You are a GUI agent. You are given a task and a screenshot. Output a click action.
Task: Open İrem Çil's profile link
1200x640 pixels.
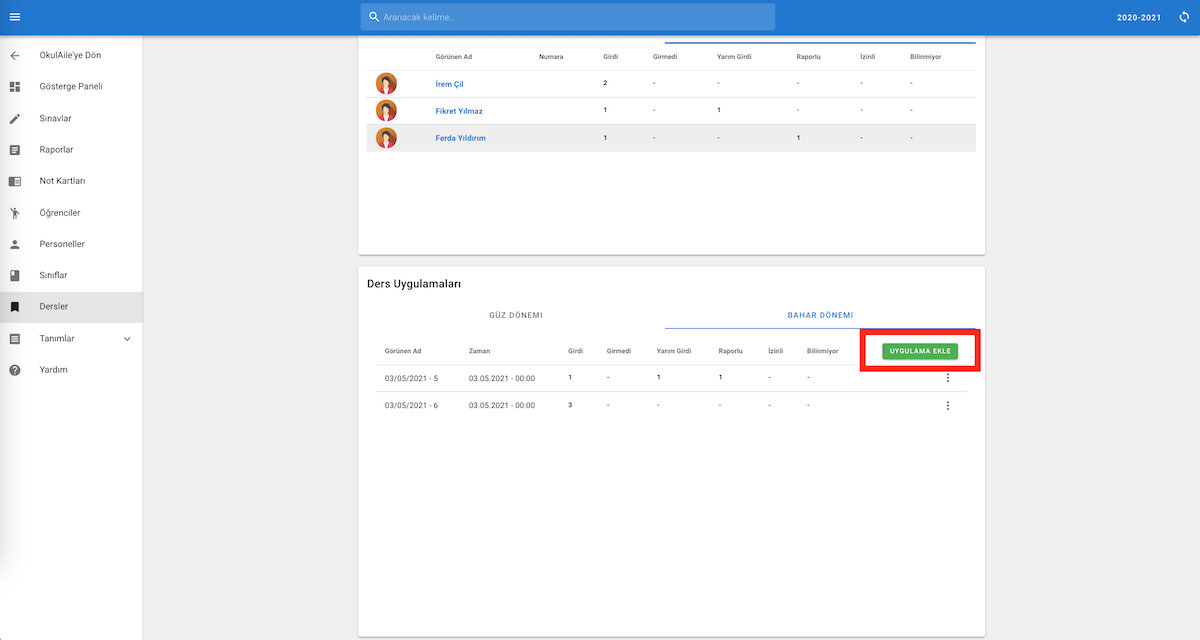(450, 84)
